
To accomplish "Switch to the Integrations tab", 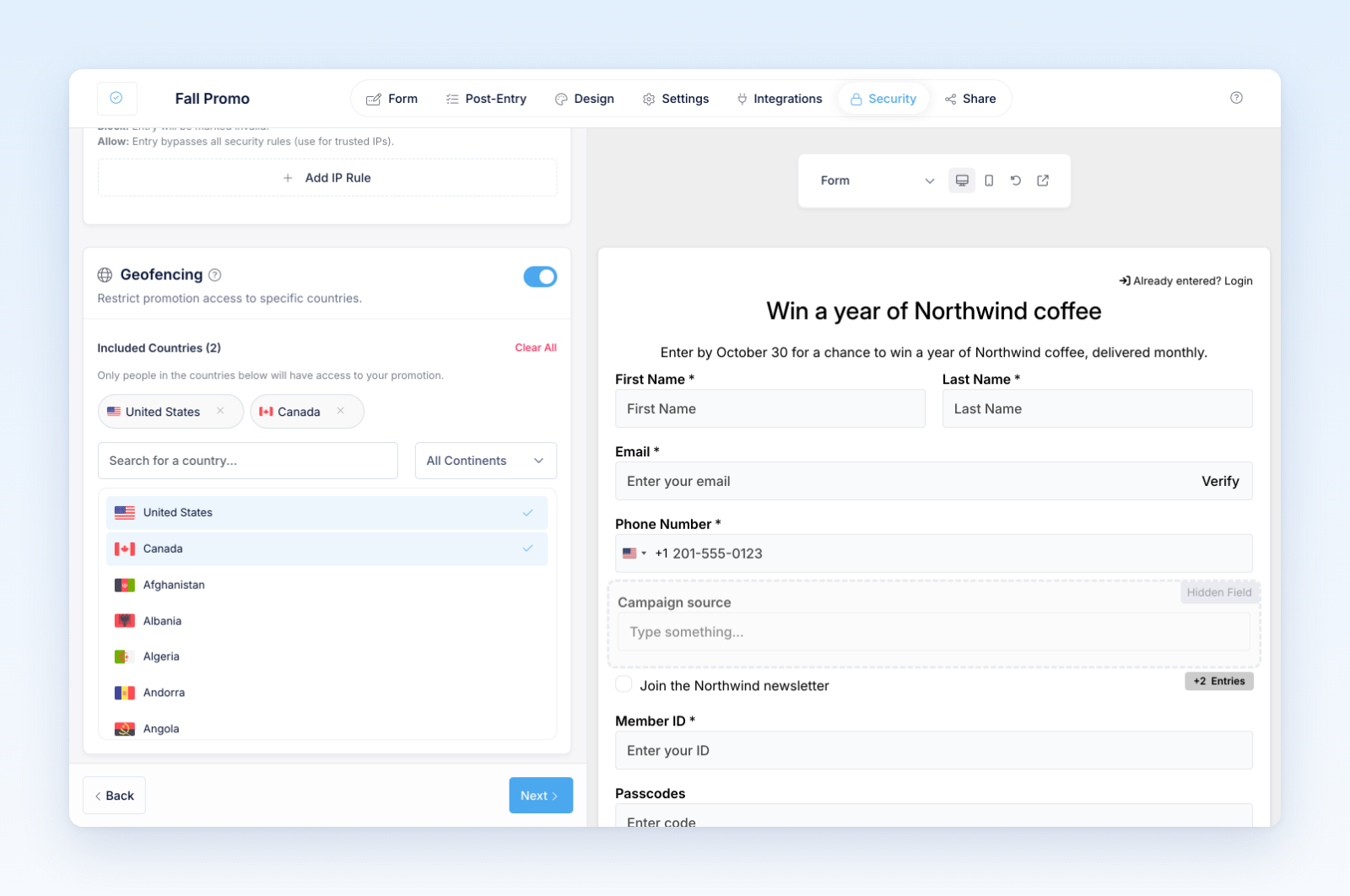I will pyautogui.click(x=779, y=99).
